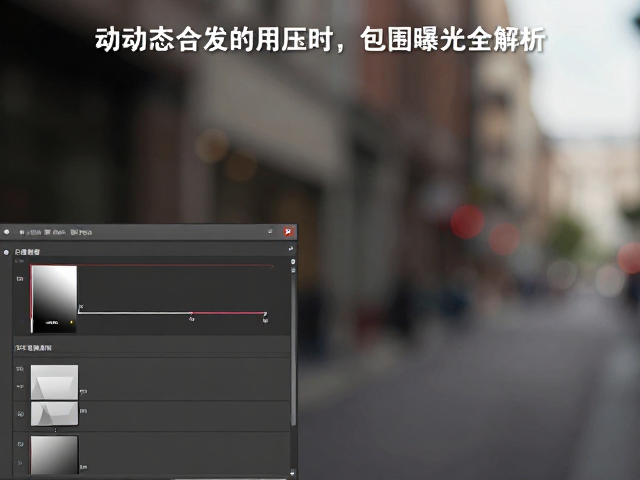Click the down arrow at the scrollbar's bottom

(293, 473)
